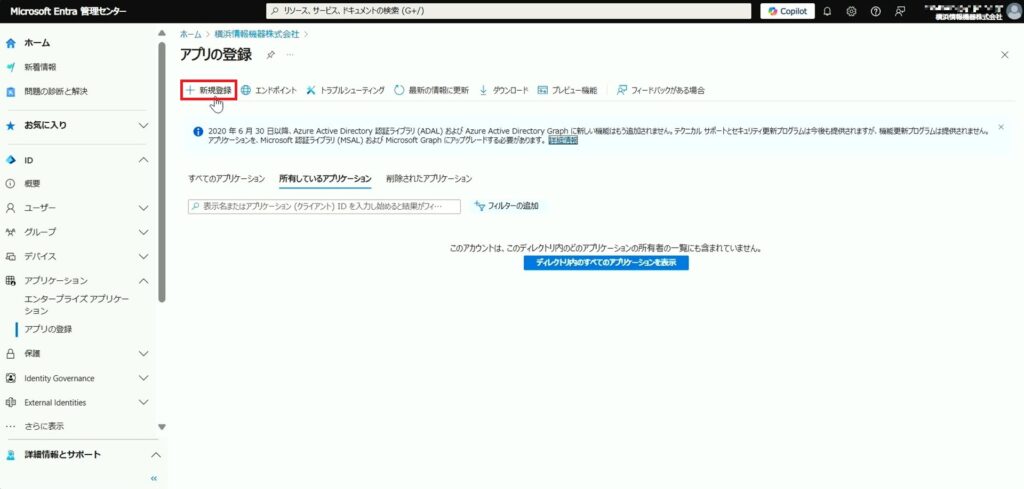
Task: Click the header feedback person icon
Action: click(900, 11)
